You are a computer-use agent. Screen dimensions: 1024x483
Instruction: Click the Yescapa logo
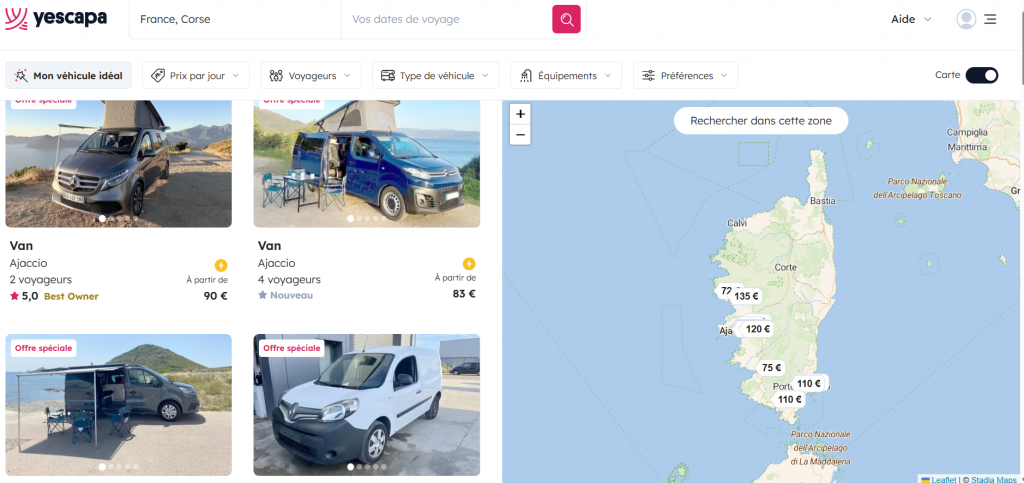pos(56,18)
